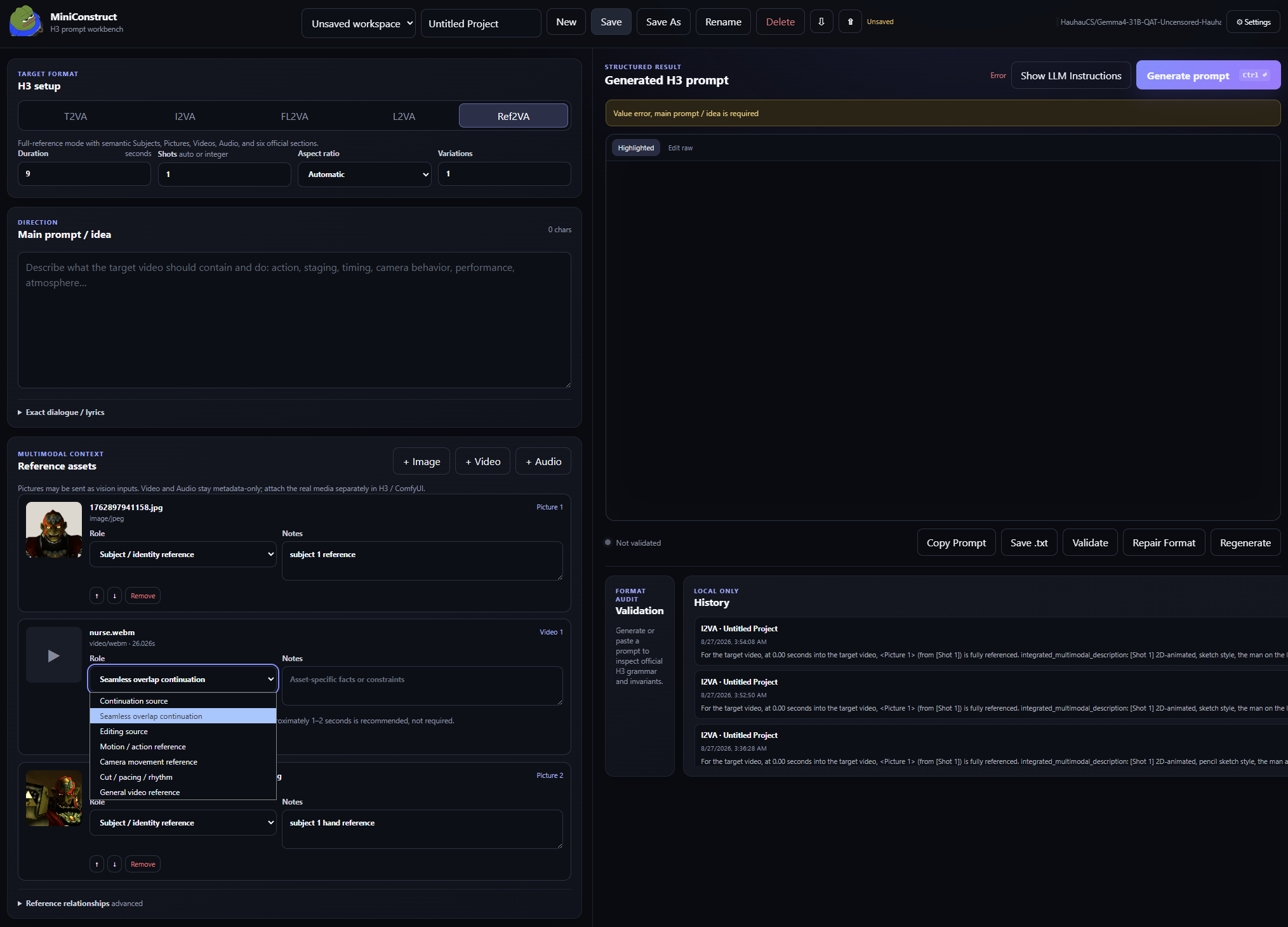Open Role dropdown for Picture 1

pos(183,555)
